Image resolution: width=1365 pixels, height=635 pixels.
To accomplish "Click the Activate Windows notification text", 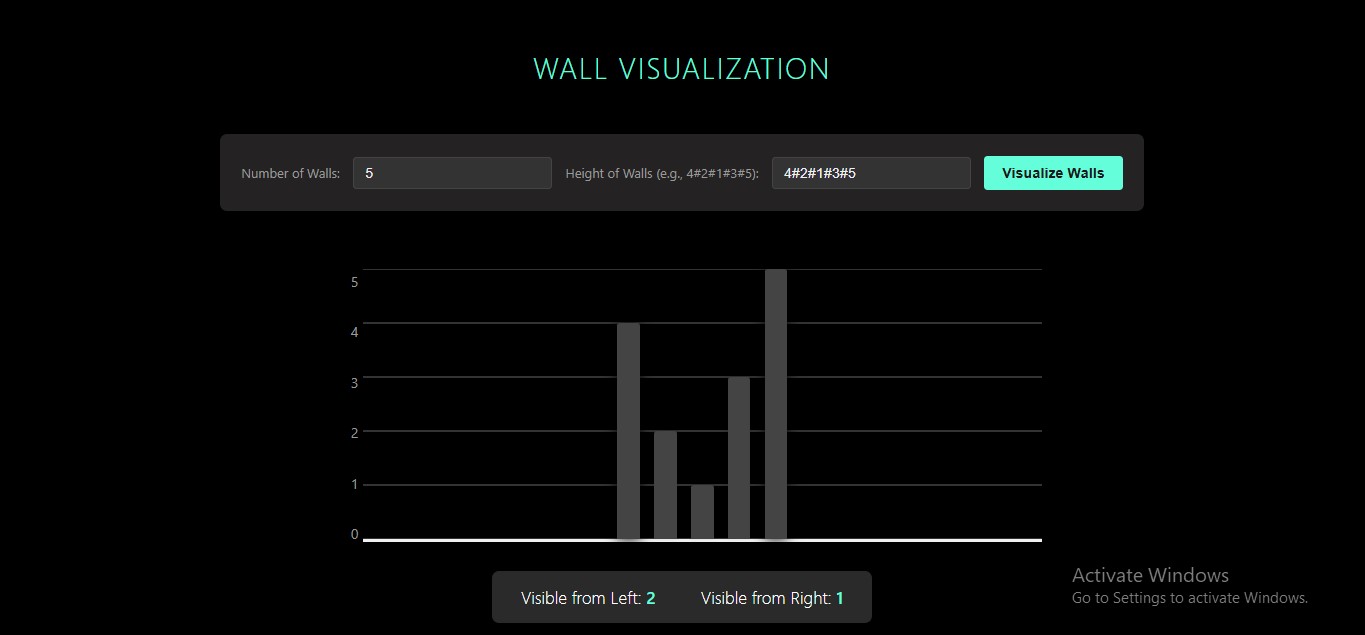I will pos(1150,575).
